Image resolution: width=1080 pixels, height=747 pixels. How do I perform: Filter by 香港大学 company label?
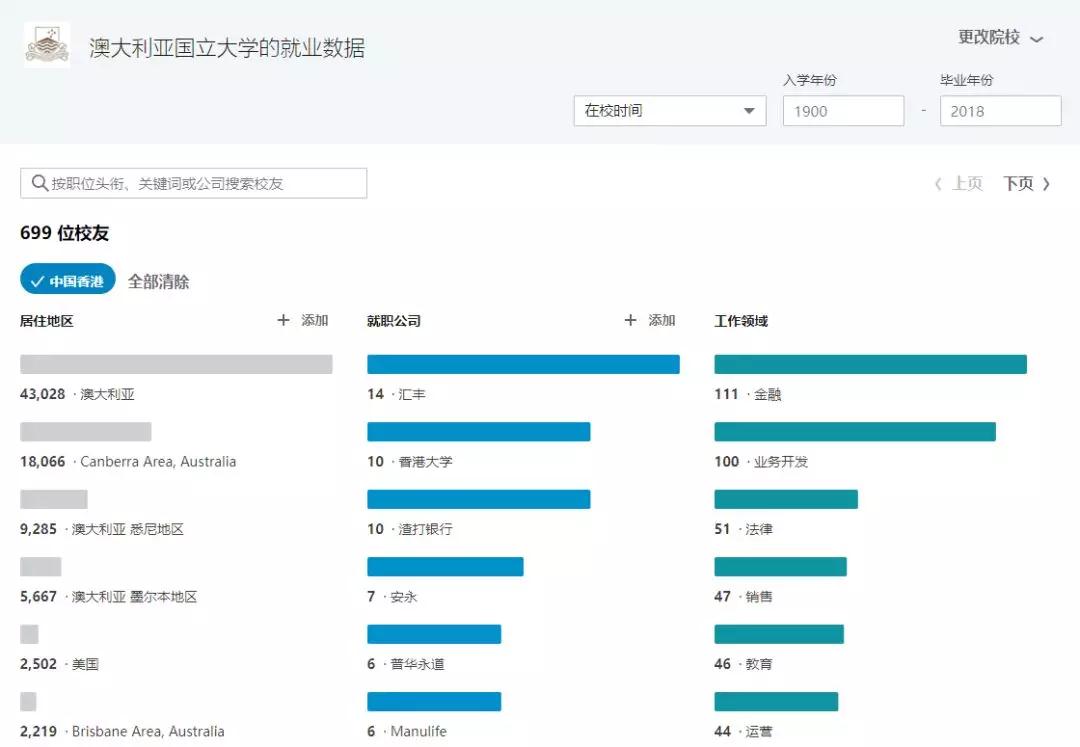pos(425,462)
